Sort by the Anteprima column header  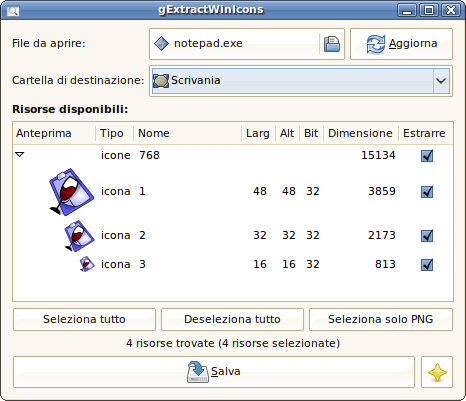(54, 133)
